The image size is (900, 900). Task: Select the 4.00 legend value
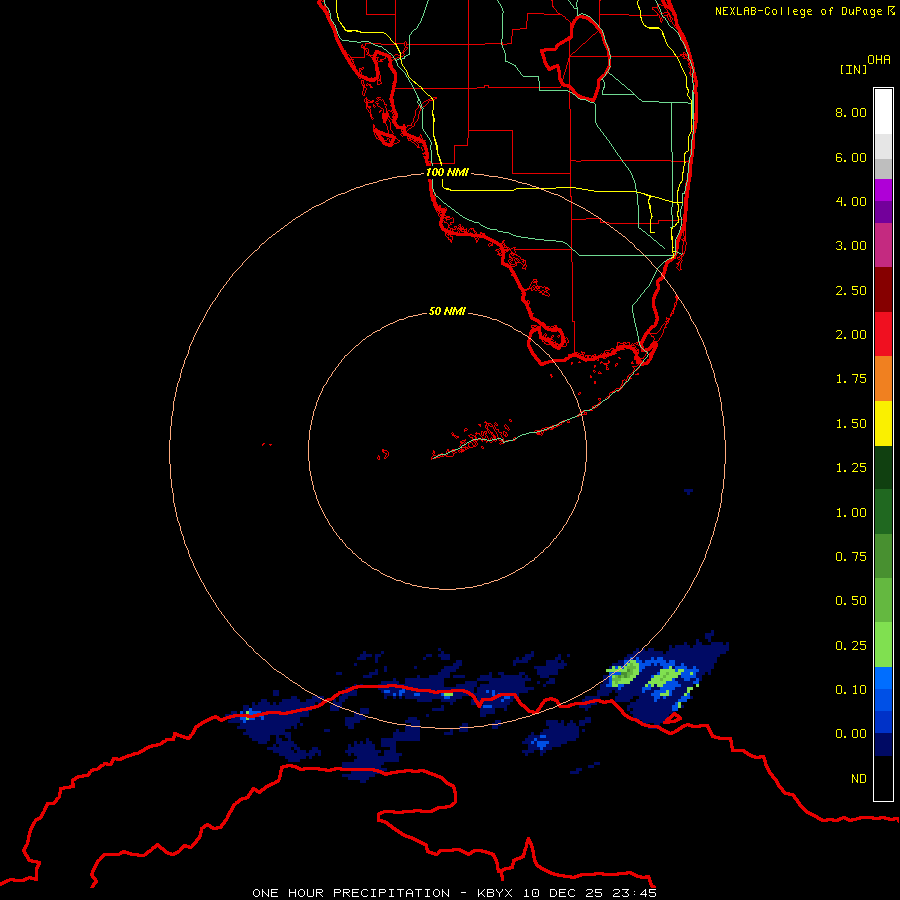(x=851, y=201)
